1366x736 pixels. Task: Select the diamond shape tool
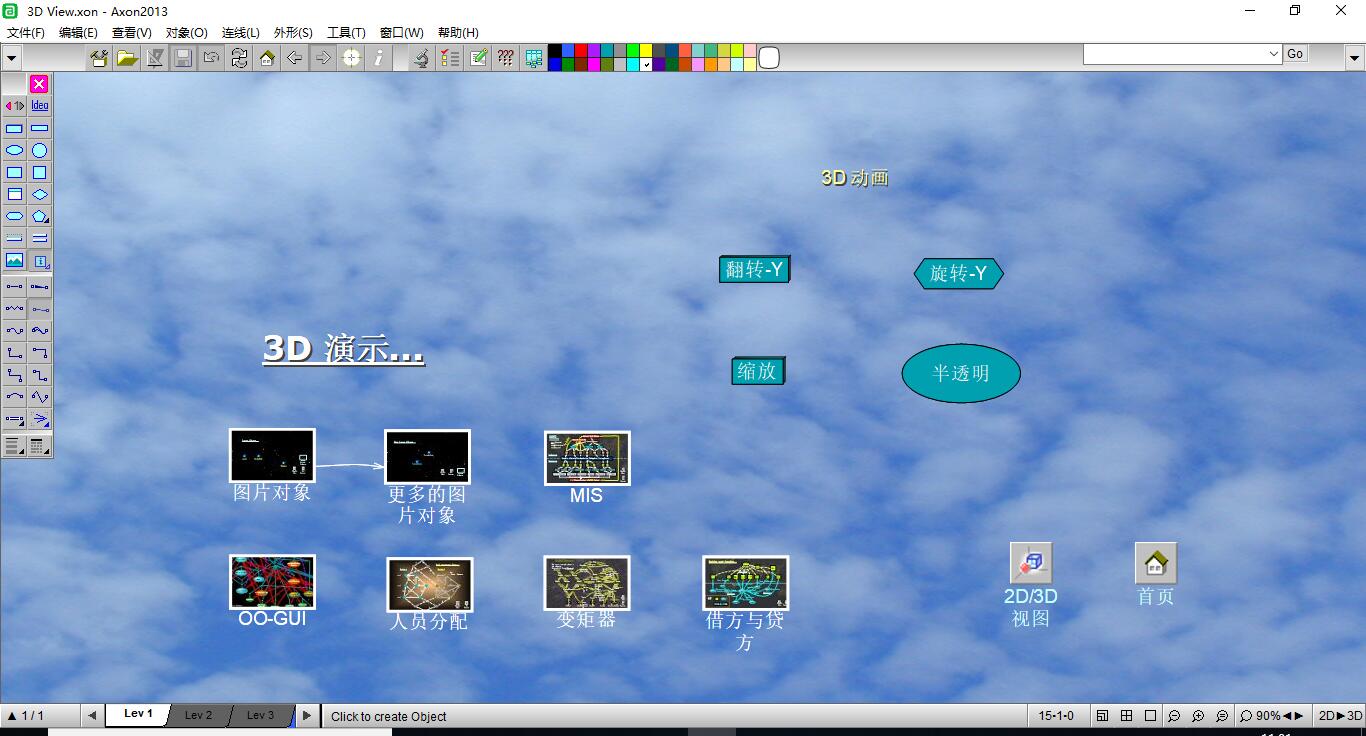39,195
